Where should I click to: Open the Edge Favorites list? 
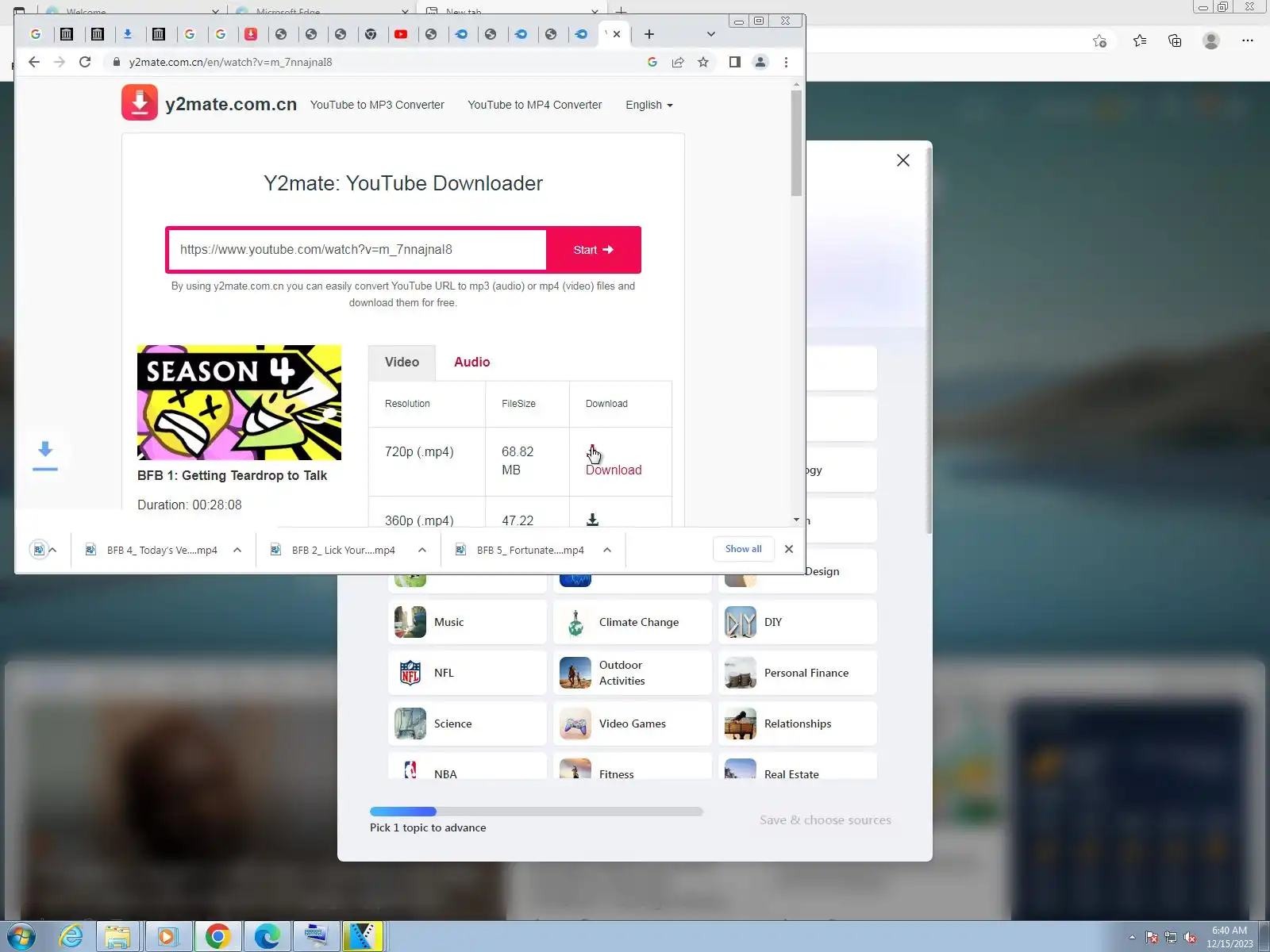1140,40
